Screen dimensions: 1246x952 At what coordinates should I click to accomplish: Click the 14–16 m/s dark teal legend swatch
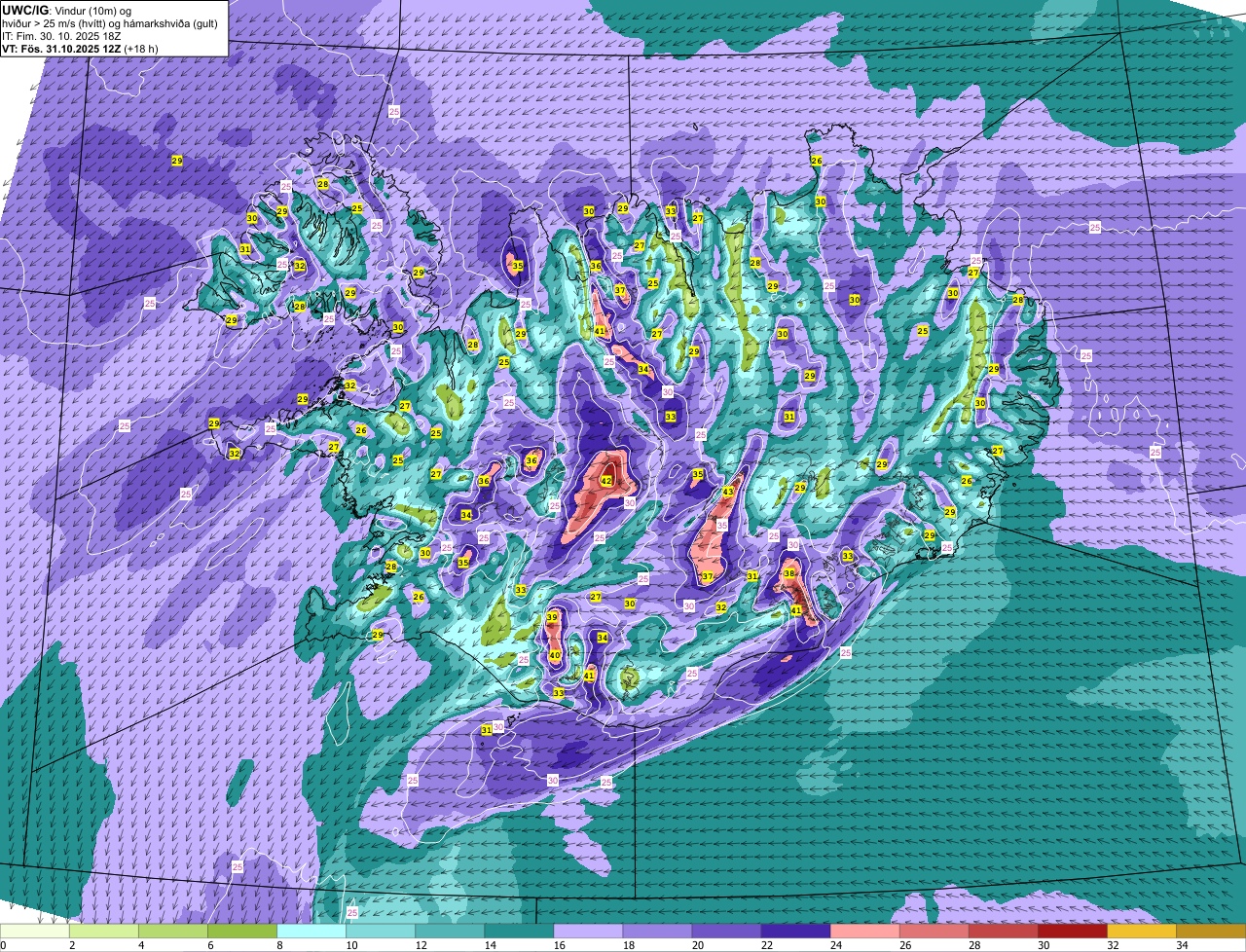click(519, 932)
